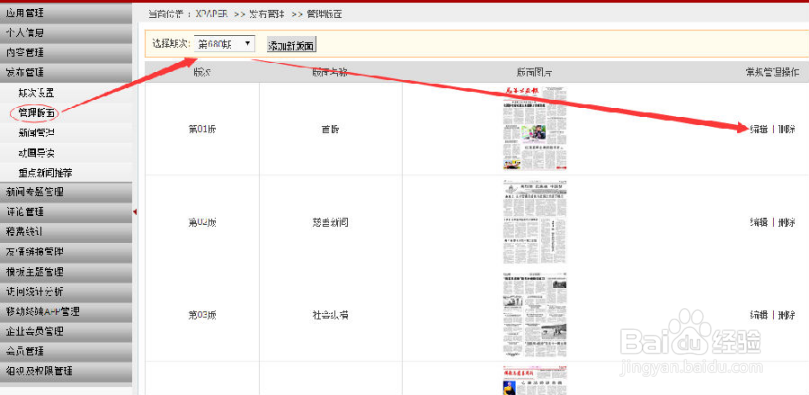This screenshot has height=395, width=809.
Task: Delete the 第03版 page row
Action: pos(786,315)
